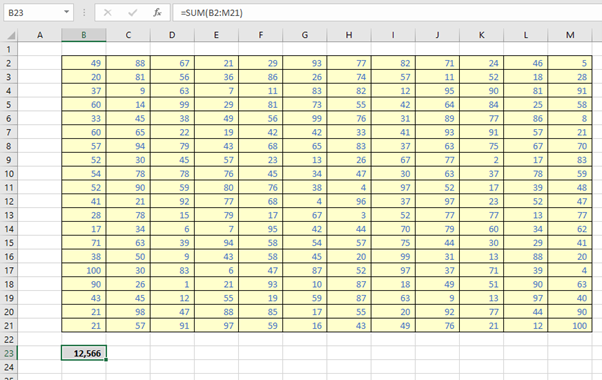Click cell J3 containing 11
This screenshot has width=602, height=380.
pos(437,77)
